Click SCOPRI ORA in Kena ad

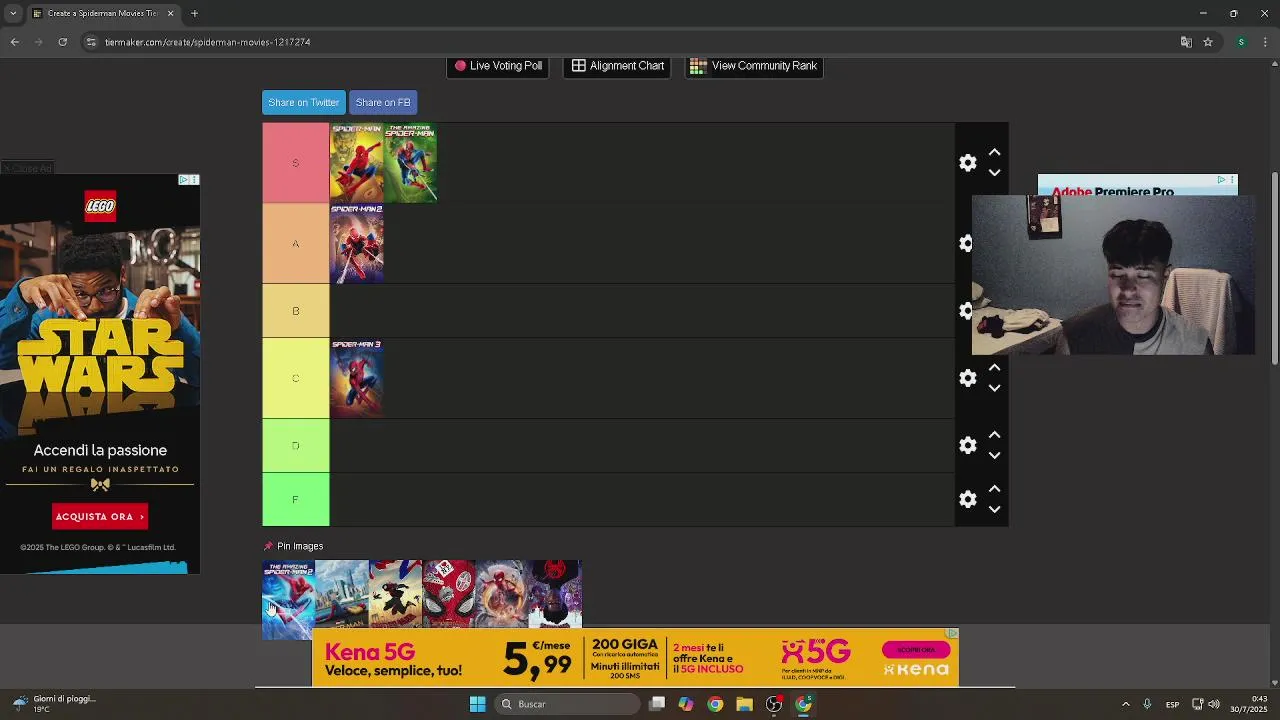tap(916, 650)
